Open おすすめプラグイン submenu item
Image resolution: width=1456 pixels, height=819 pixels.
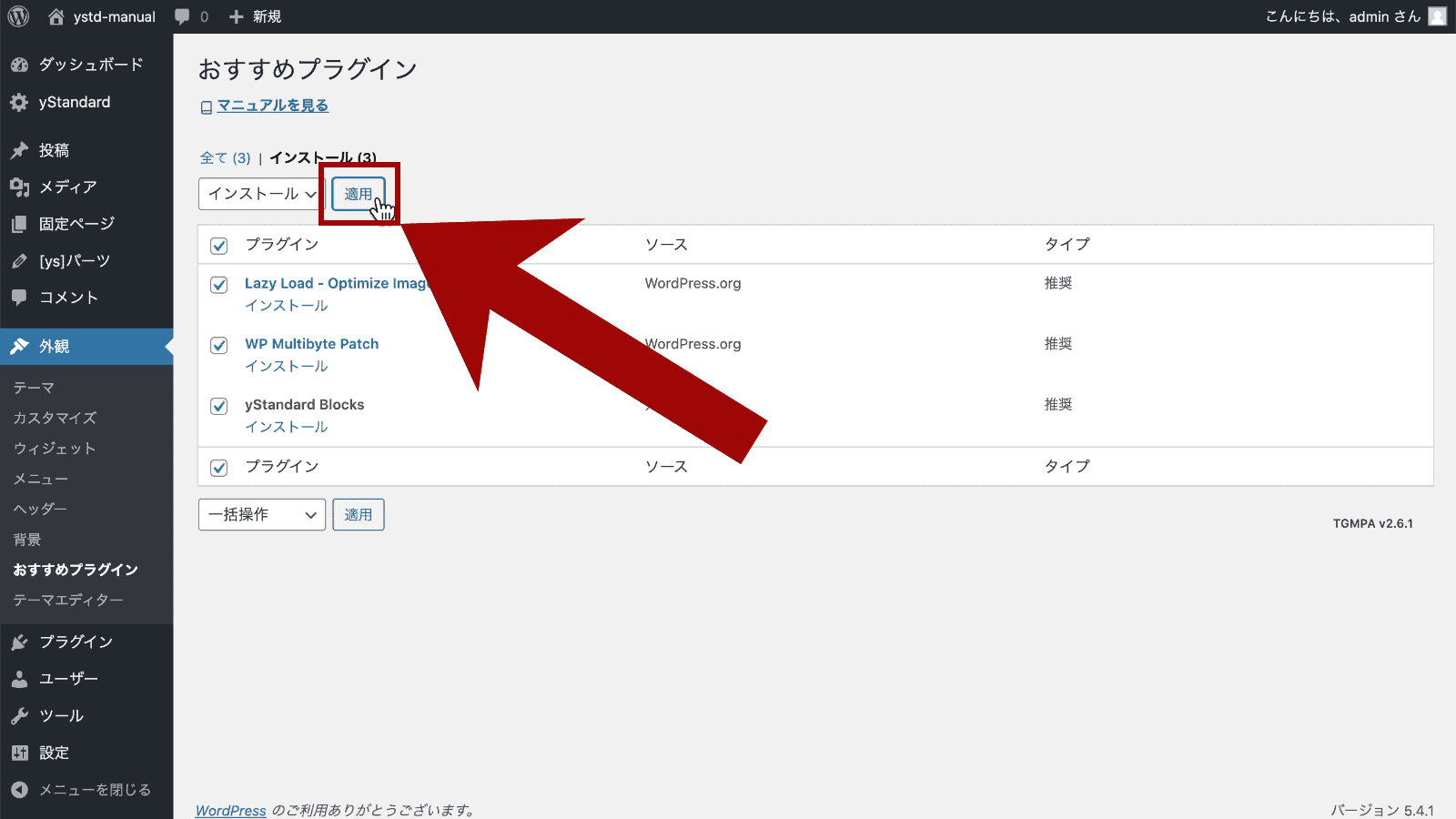click(76, 570)
